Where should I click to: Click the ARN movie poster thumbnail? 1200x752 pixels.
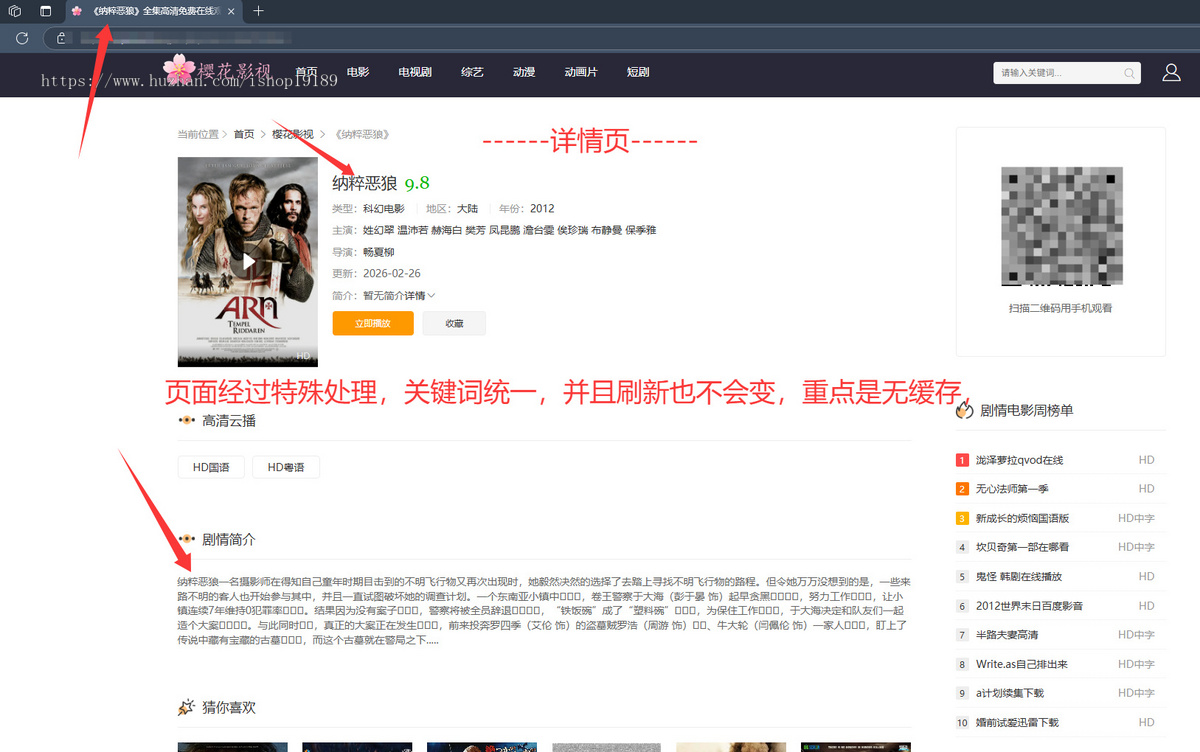pos(248,262)
